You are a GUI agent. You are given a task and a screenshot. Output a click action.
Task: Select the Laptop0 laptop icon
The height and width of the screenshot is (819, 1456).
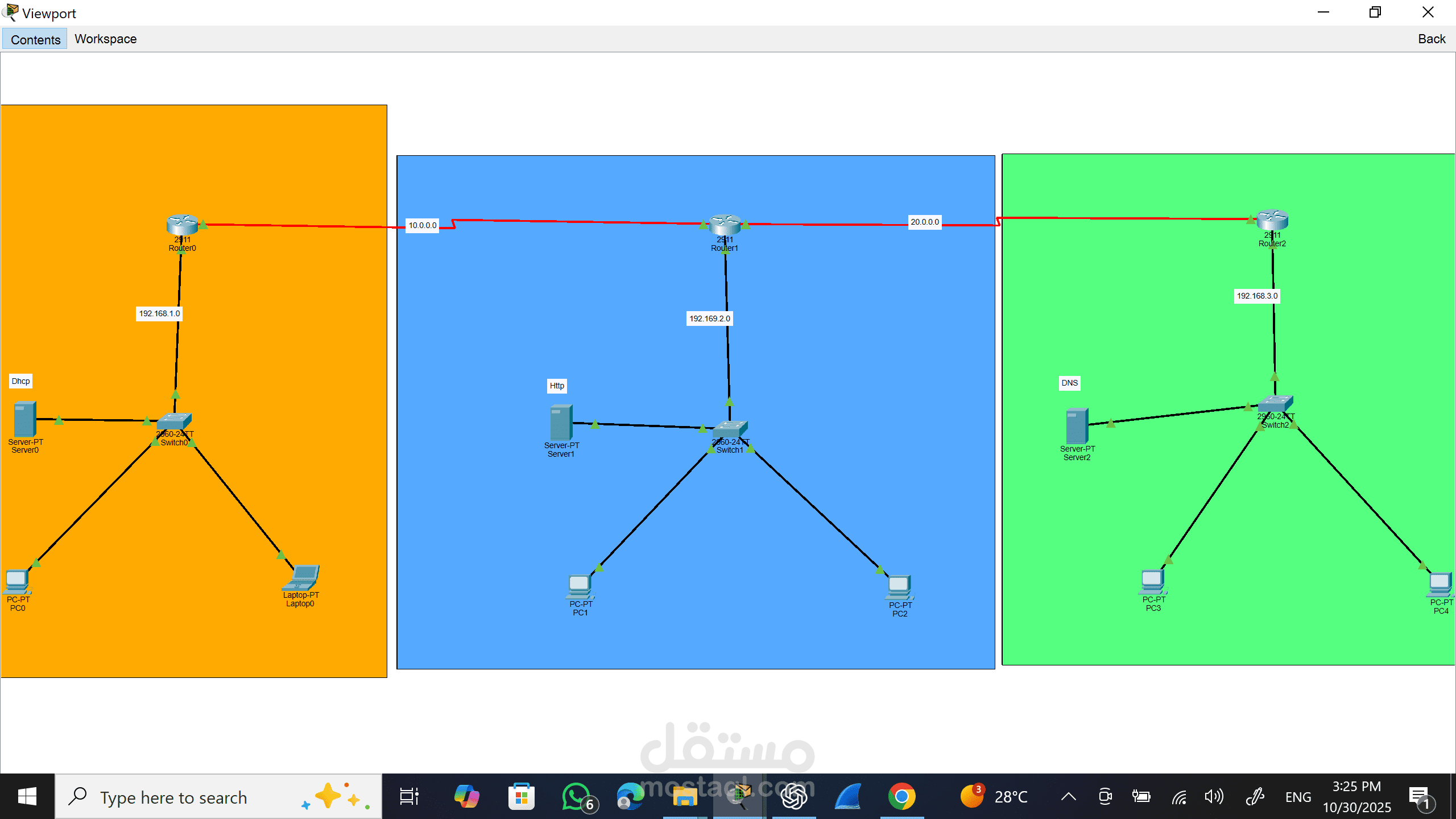click(x=301, y=578)
